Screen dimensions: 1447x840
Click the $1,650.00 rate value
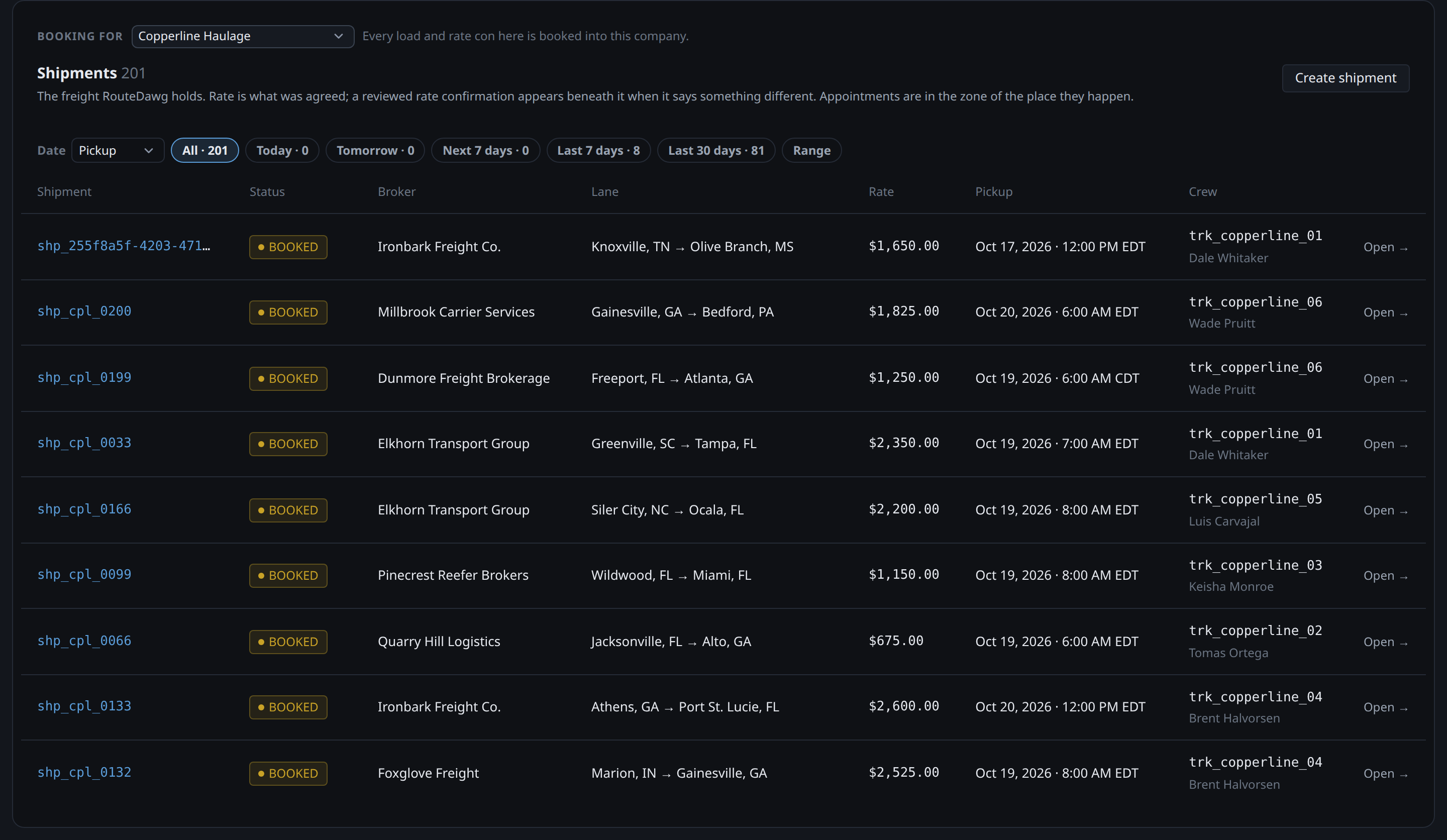click(x=904, y=246)
